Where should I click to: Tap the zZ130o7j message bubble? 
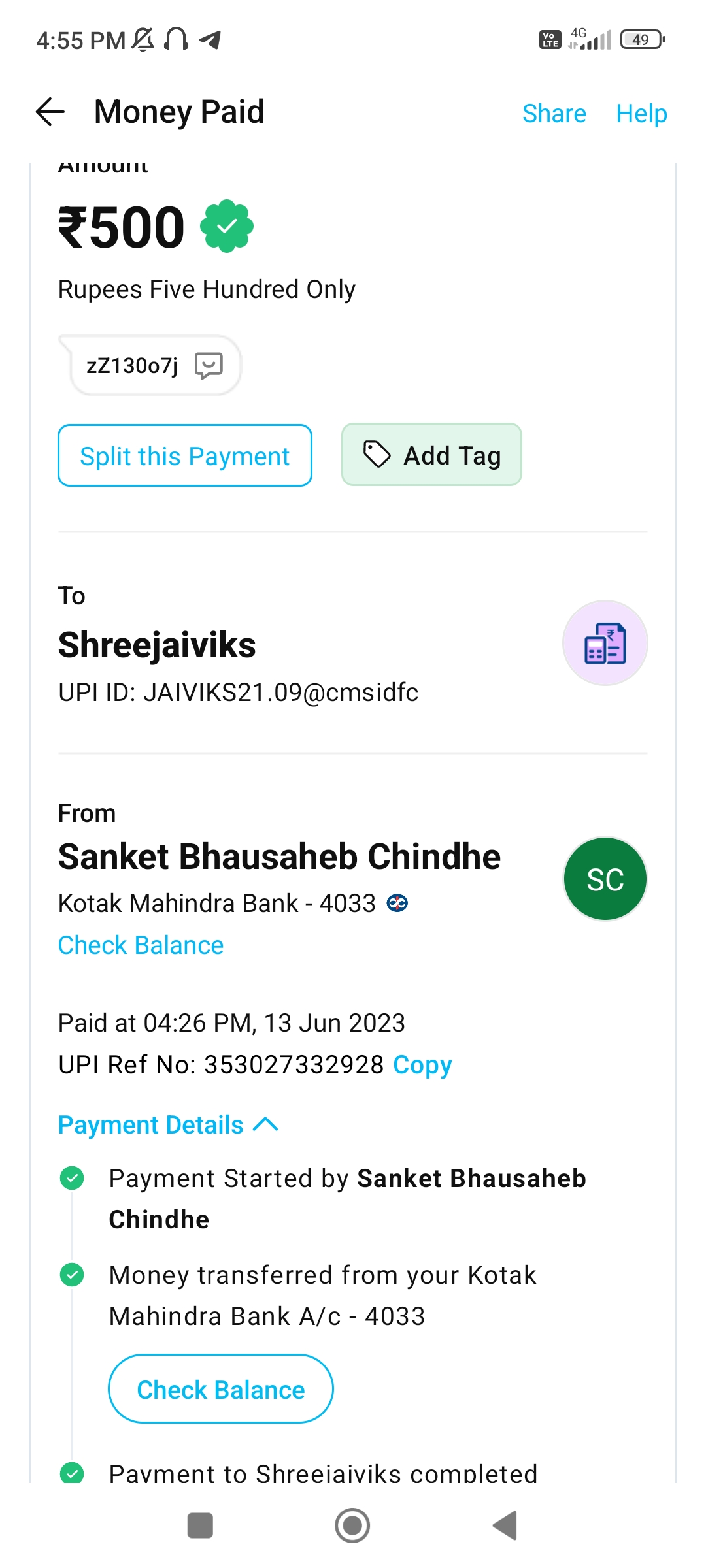132,366
